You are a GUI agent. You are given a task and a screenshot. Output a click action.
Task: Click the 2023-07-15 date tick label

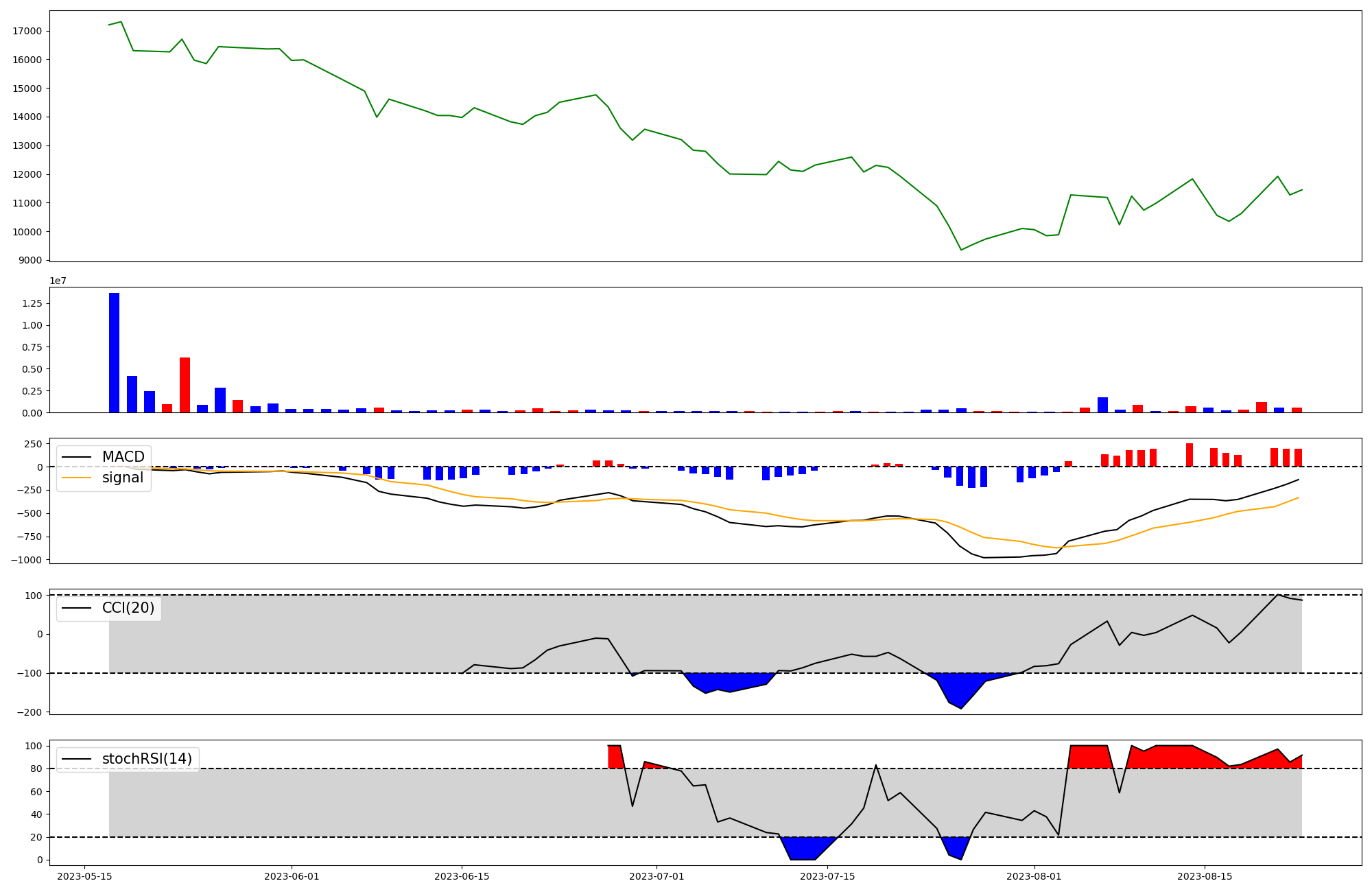(x=827, y=876)
